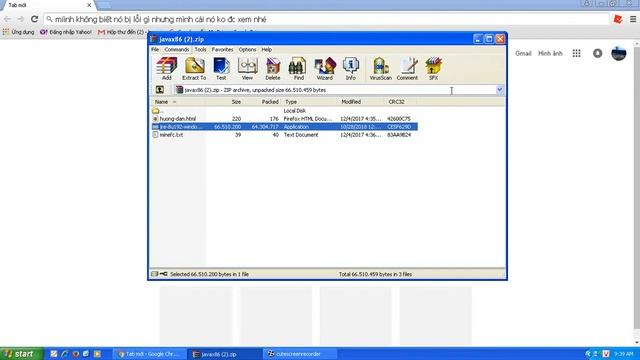The image size is (640, 360).
Task: Add an archive Comment
Action: coord(407,68)
